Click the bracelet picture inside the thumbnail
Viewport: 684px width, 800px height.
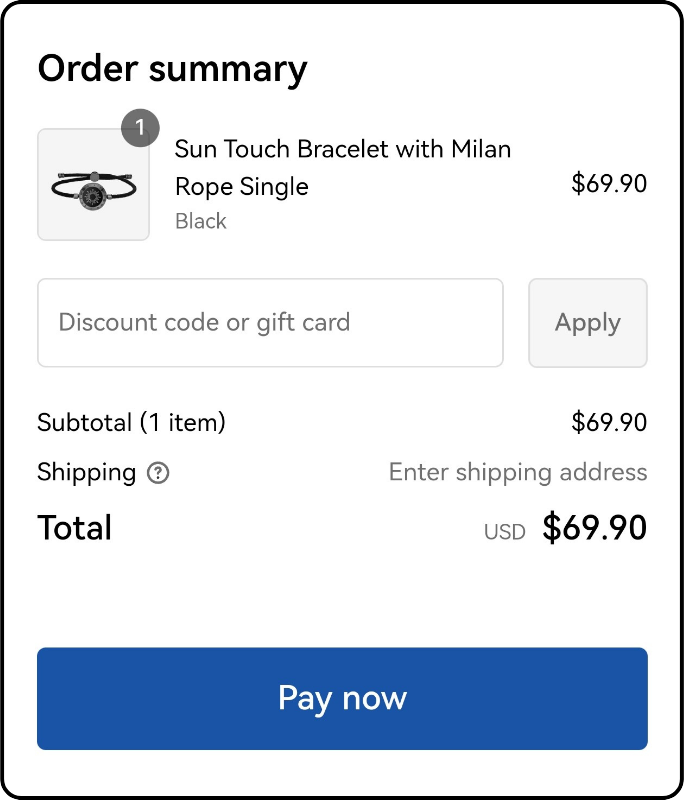click(93, 190)
